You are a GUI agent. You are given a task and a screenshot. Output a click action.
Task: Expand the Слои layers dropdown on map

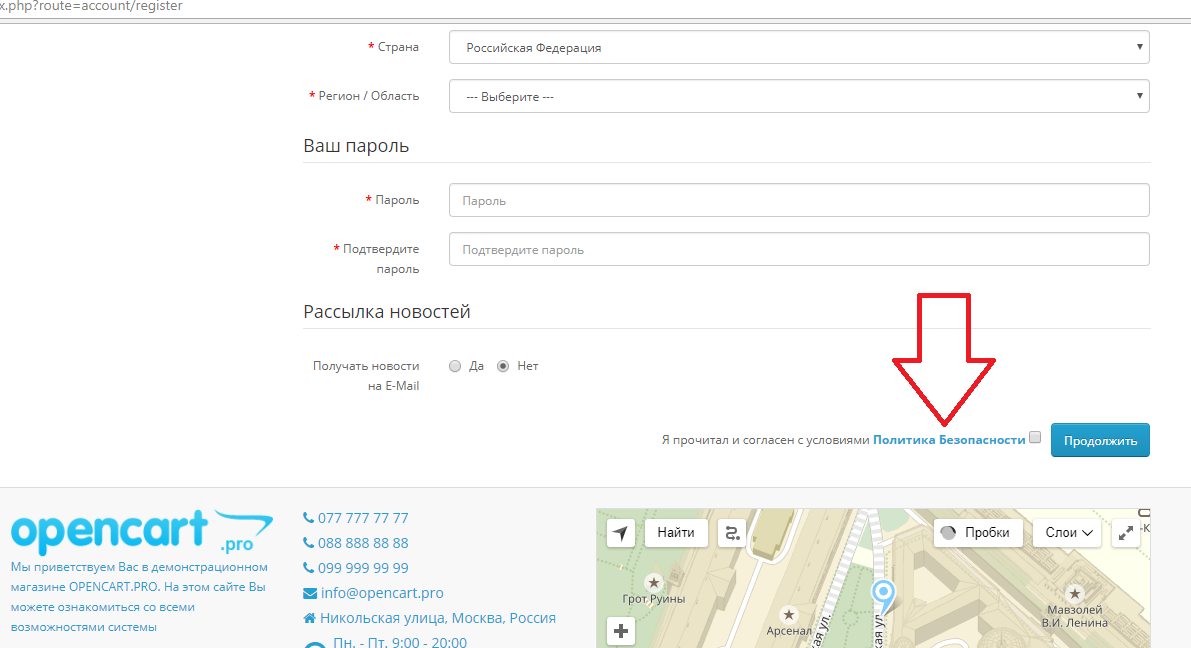pos(1068,533)
